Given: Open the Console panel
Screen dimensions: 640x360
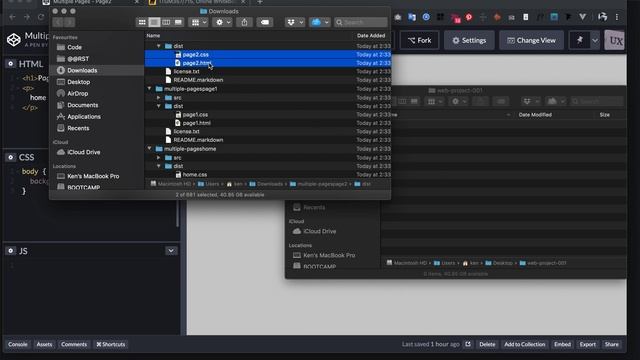Looking at the screenshot, I should pyautogui.click(x=18, y=344).
